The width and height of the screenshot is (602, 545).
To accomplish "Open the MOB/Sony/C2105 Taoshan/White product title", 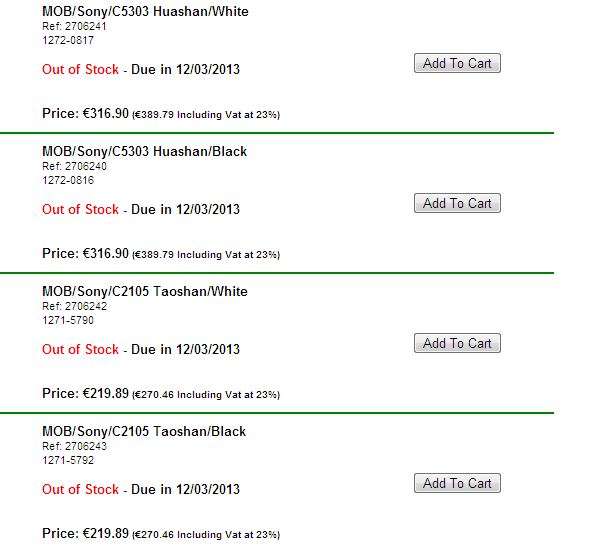I will [x=145, y=291].
